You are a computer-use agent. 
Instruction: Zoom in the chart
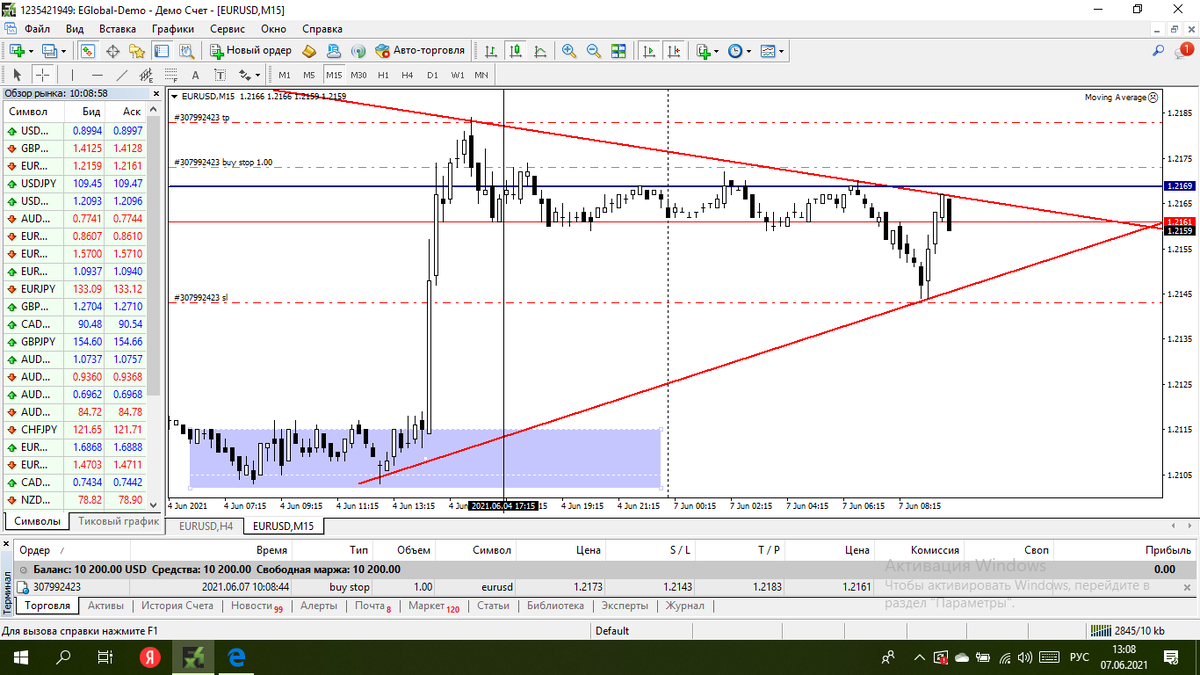(569, 50)
